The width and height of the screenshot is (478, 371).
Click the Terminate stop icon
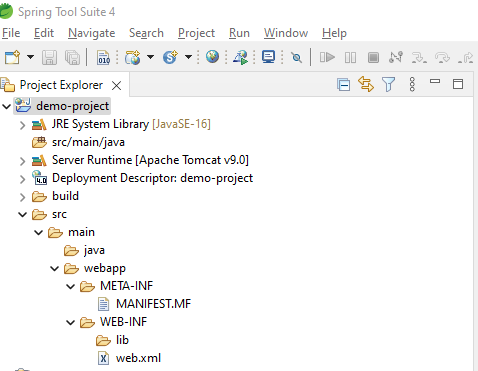click(373, 57)
